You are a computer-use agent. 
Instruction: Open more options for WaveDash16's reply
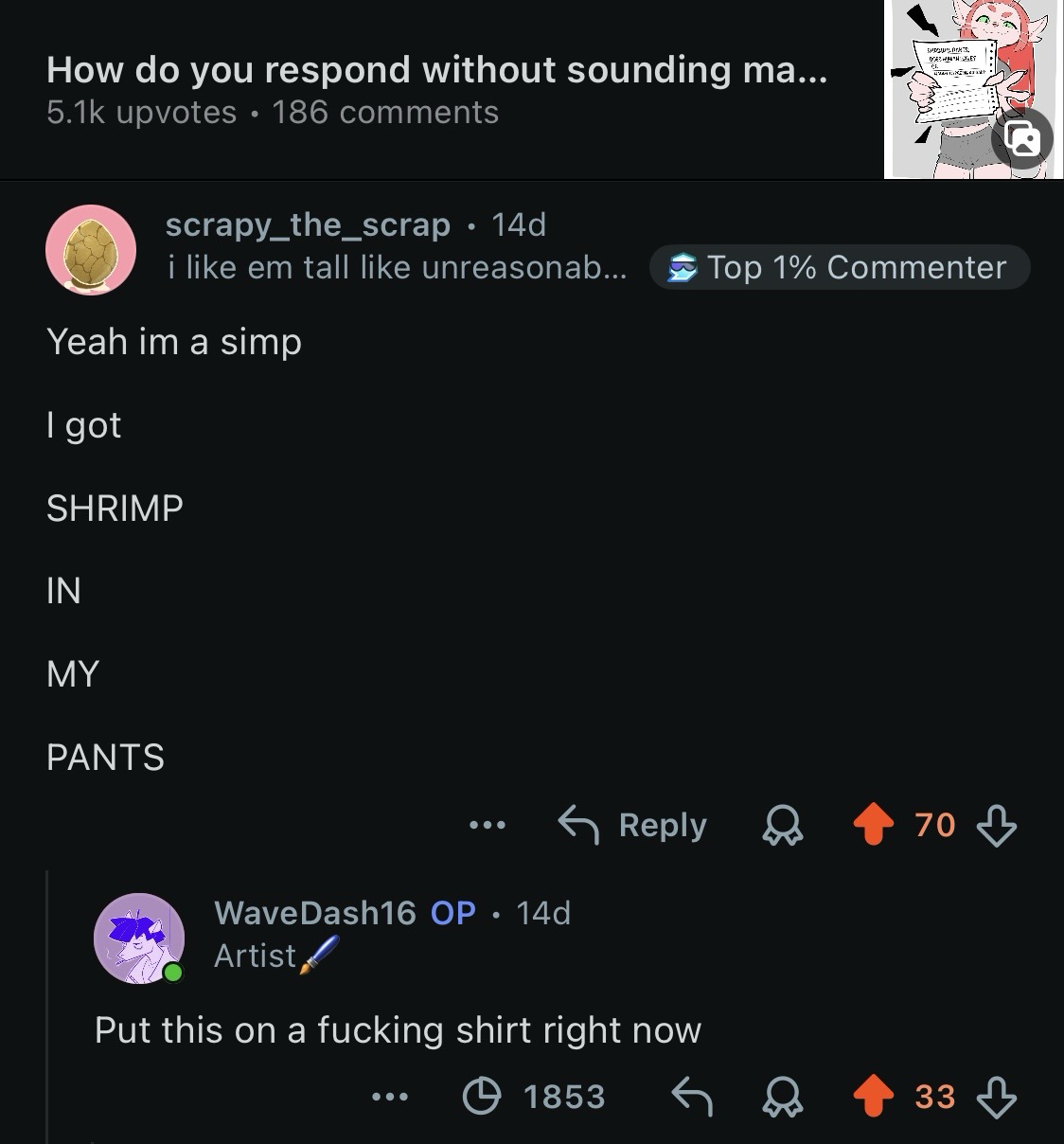390,1097
